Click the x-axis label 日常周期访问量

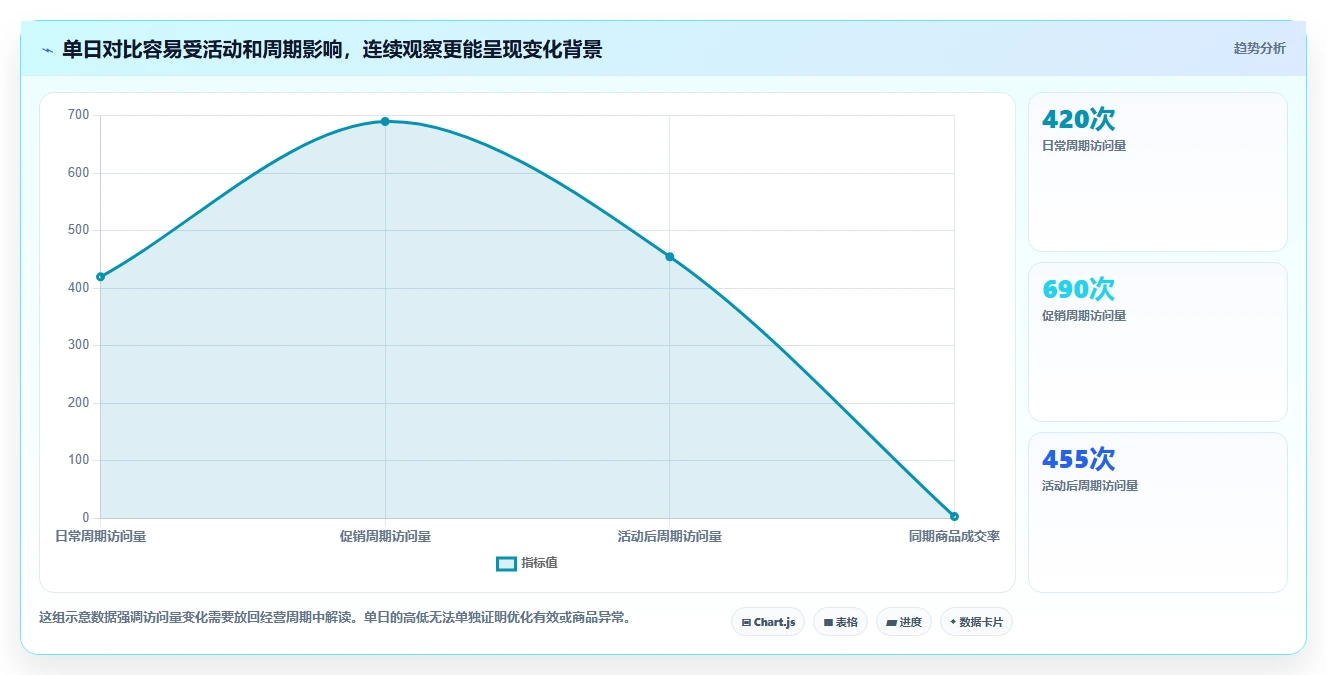click(x=100, y=536)
